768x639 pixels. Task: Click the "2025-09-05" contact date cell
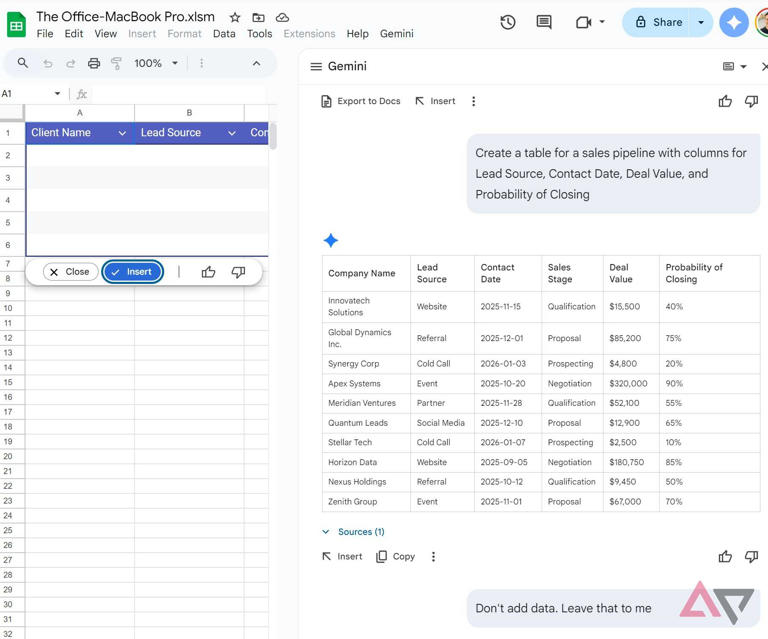[507, 462]
